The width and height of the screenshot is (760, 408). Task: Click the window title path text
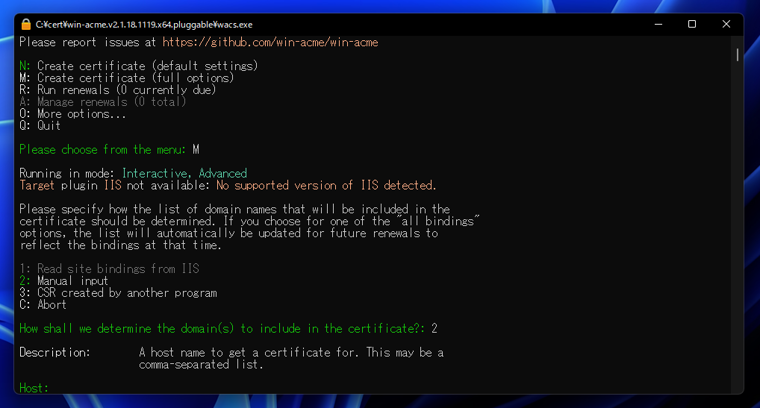pyautogui.click(x=144, y=24)
